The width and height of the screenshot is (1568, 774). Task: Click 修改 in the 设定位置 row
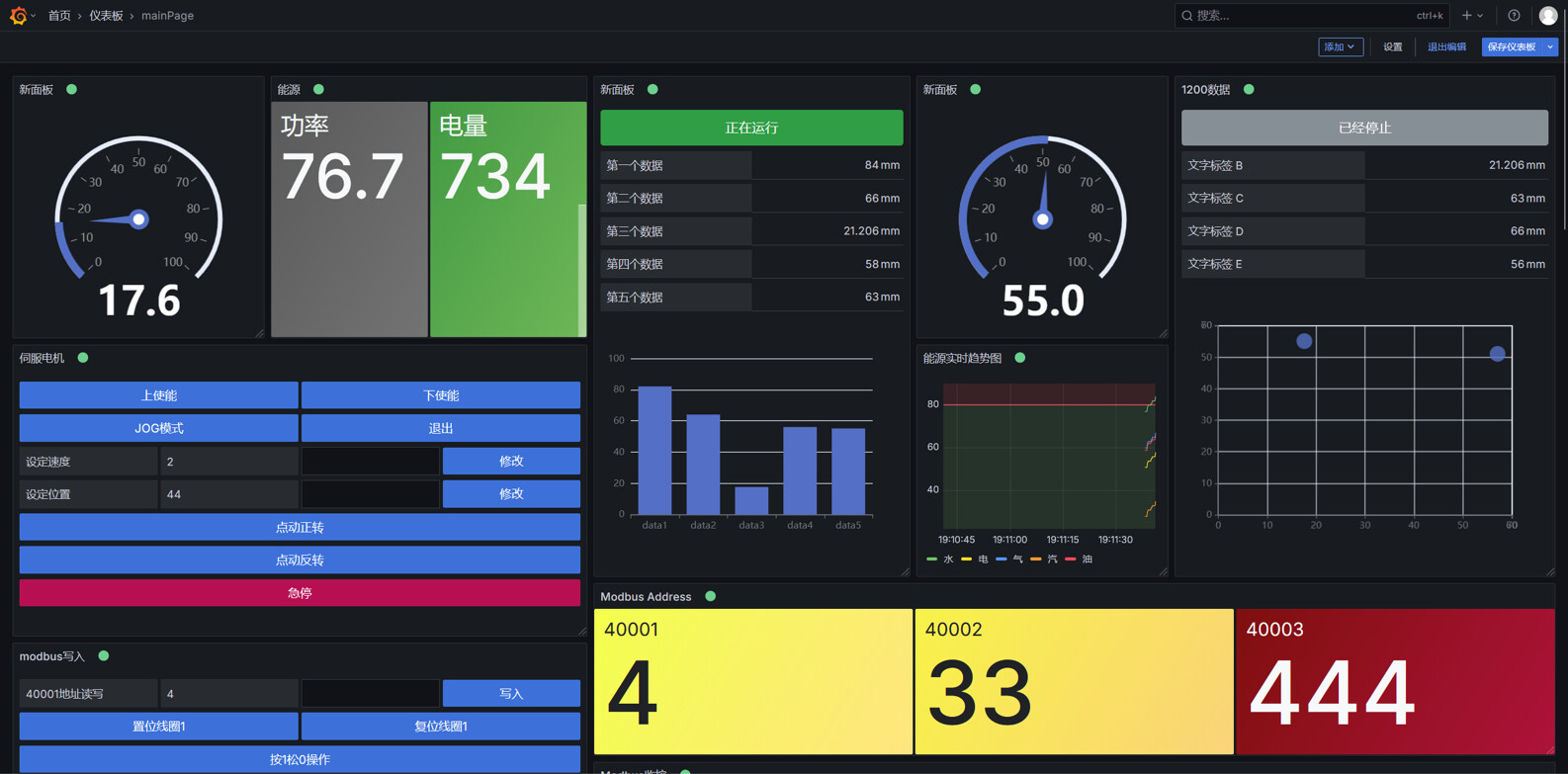[511, 493]
